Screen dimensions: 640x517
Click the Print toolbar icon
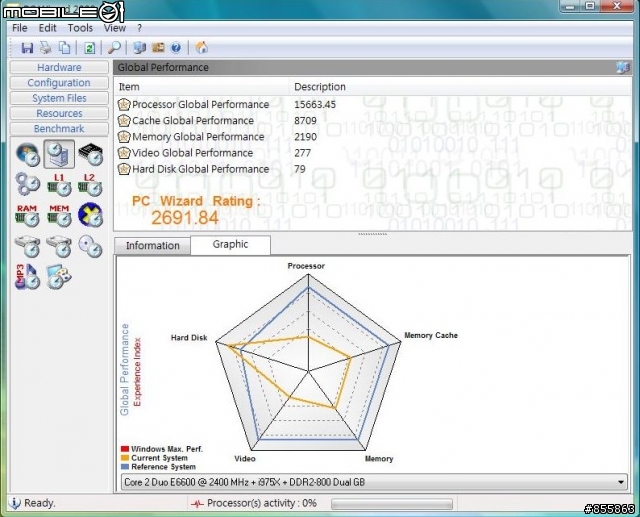(x=46, y=48)
